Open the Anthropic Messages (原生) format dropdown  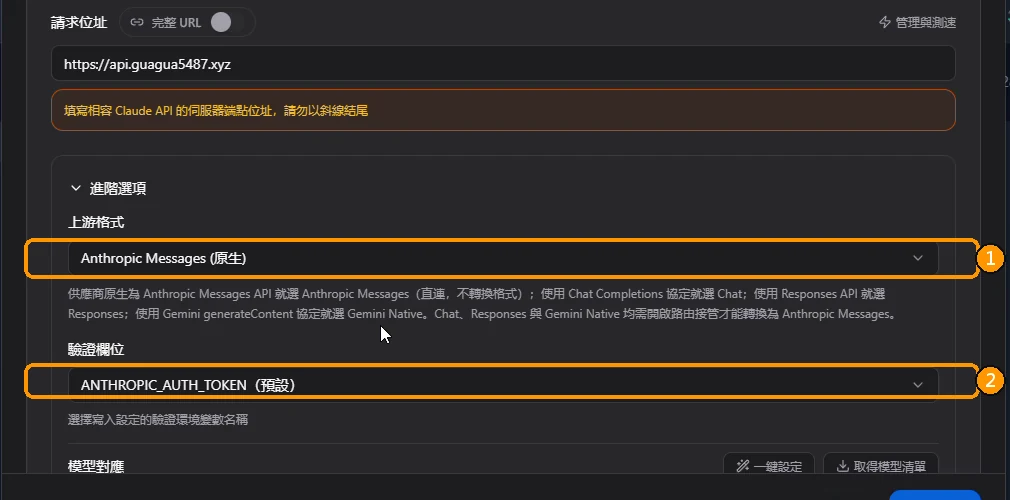pyautogui.click(x=503, y=258)
